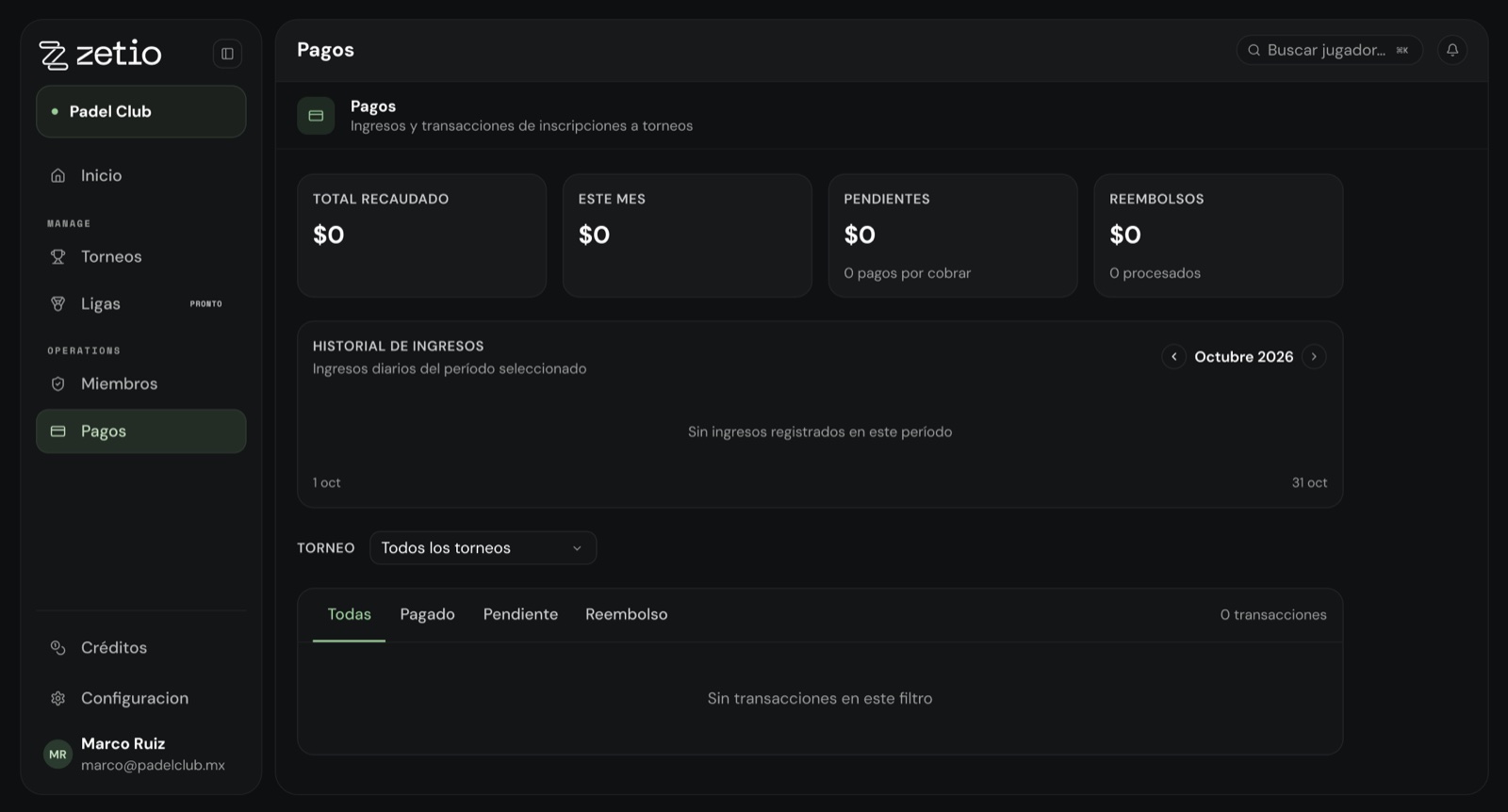The width and height of the screenshot is (1508, 812).
Task: Open the Padel Club switcher
Action: (141, 112)
